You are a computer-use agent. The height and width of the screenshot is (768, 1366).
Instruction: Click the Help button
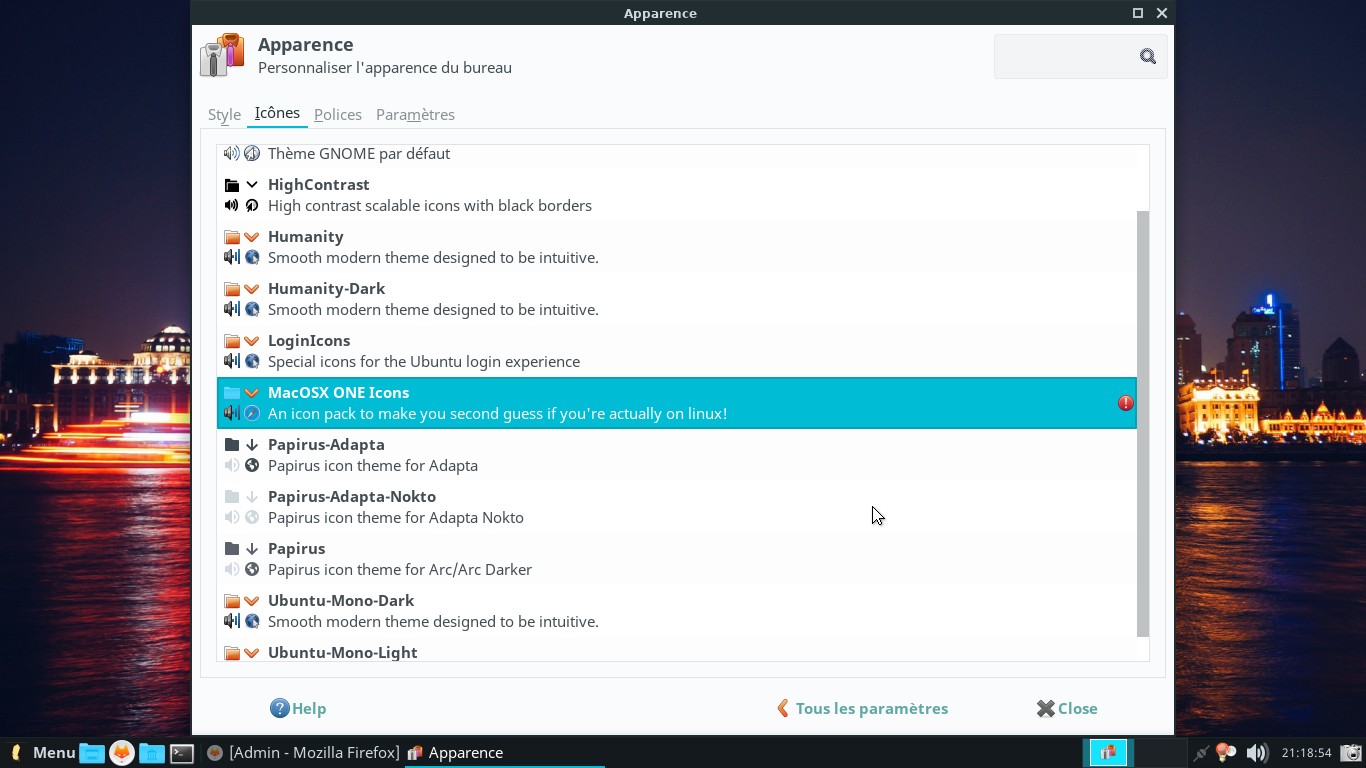pyautogui.click(x=298, y=709)
